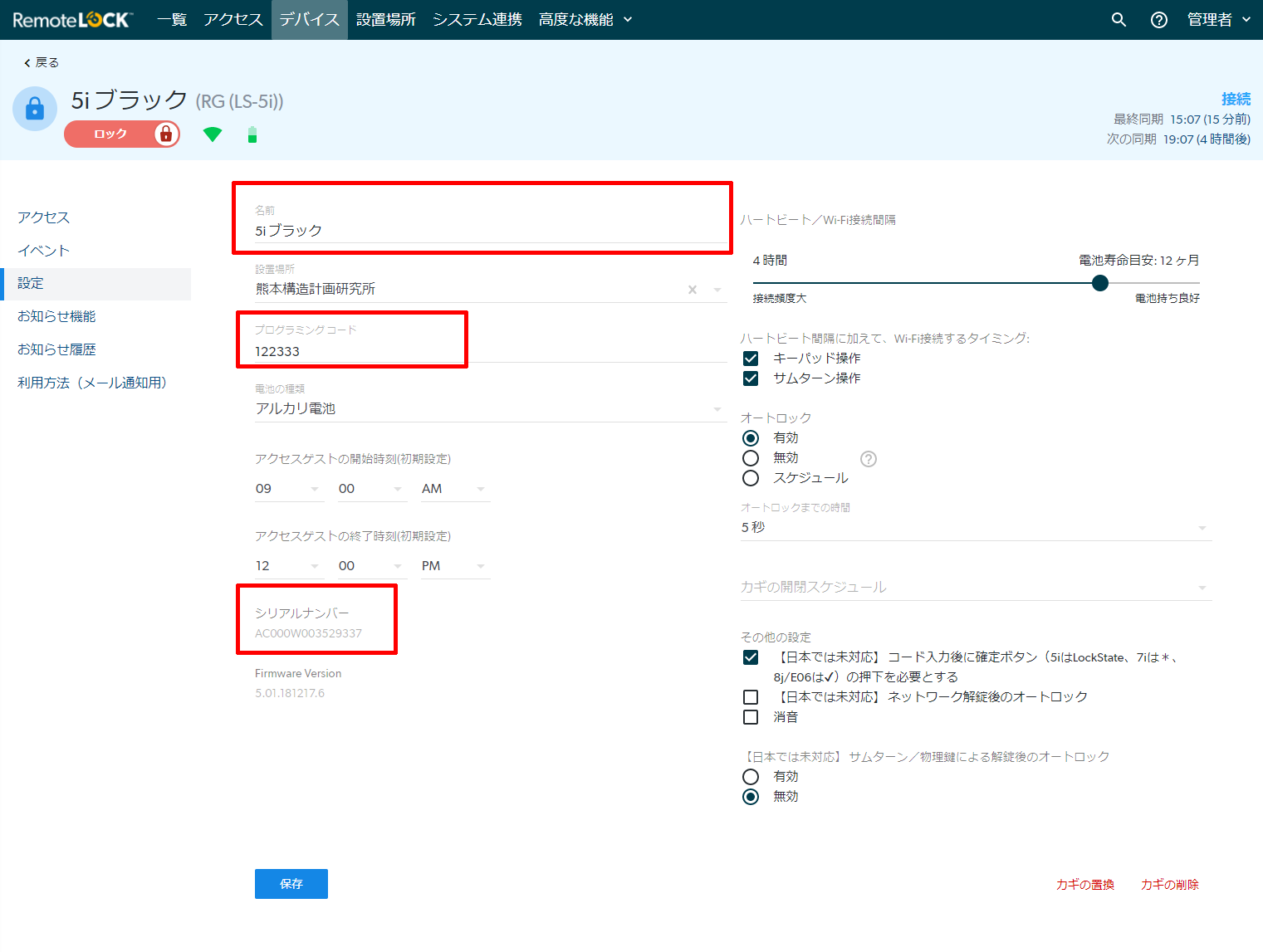1263x952 pixels.
Task: Open the オートロック help question mark icon
Action: coord(869,459)
